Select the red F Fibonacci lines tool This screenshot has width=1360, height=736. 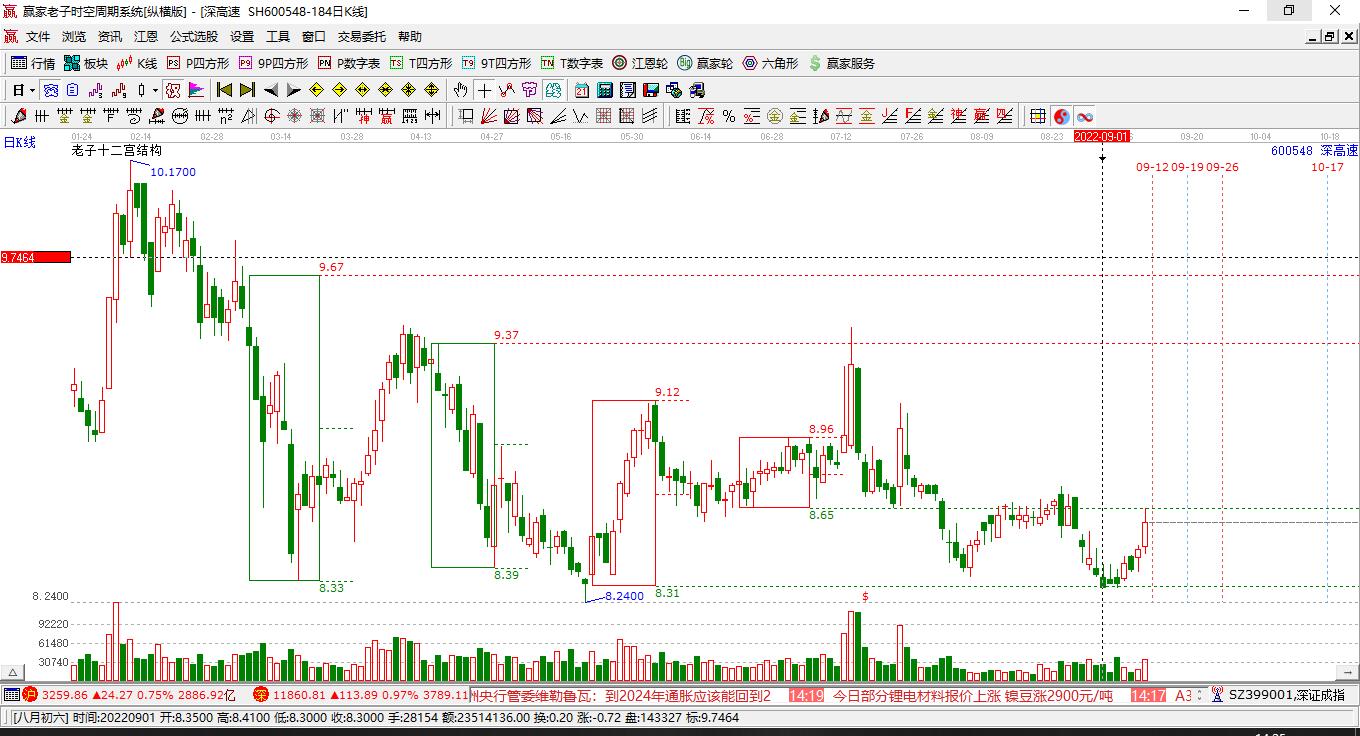(911, 116)
